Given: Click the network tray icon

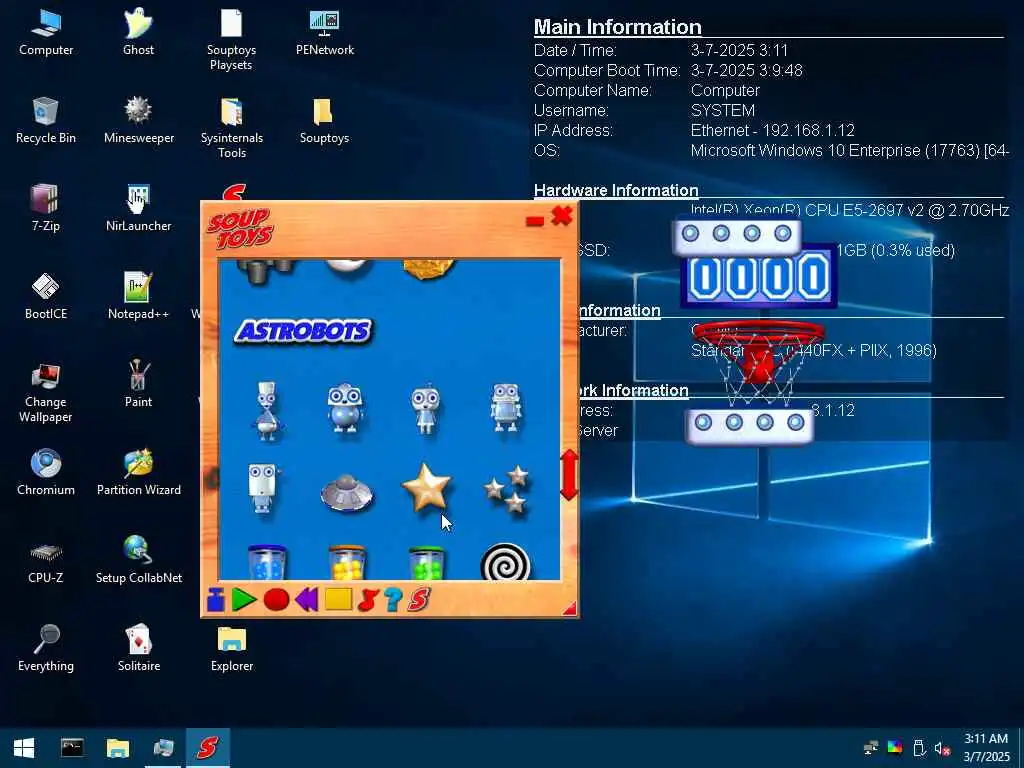Looking at the screenshot, I should tap(871, 748).
